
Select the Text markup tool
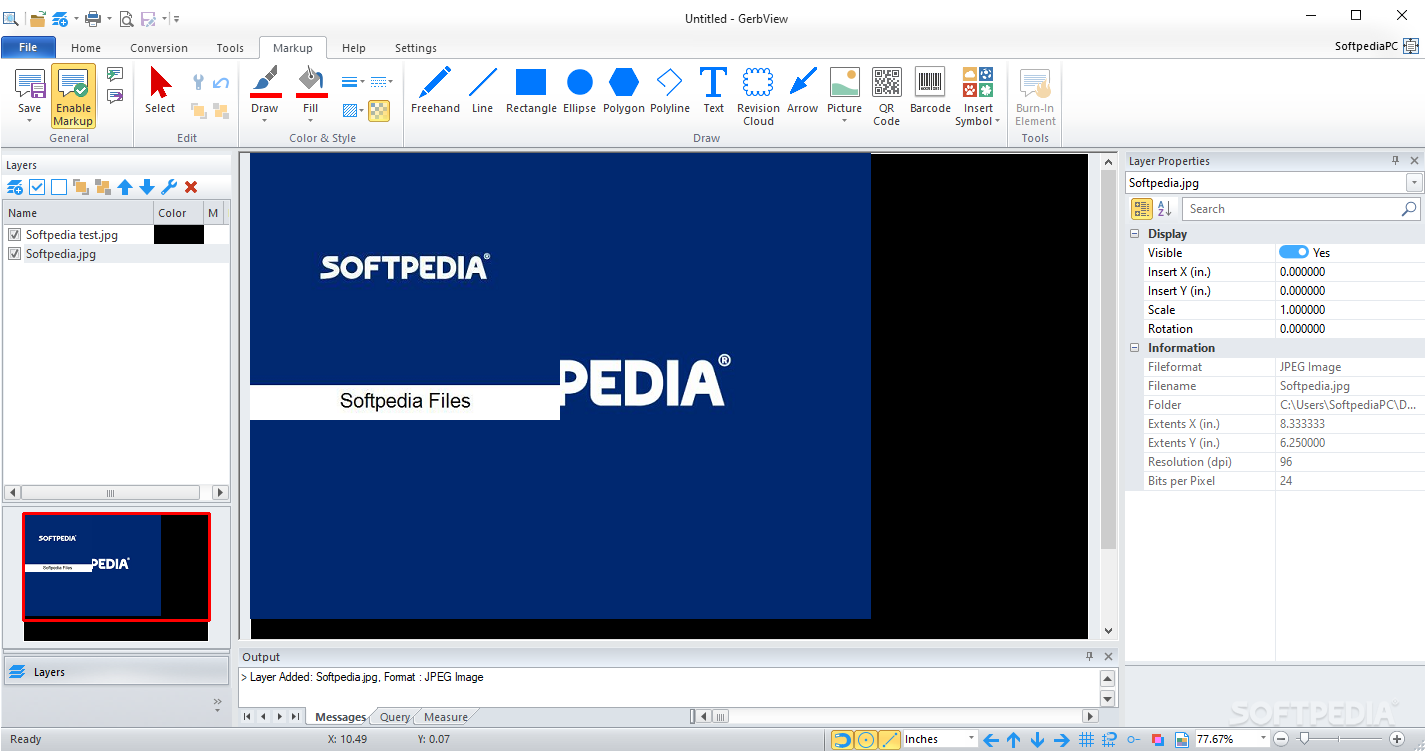(713, 91)
